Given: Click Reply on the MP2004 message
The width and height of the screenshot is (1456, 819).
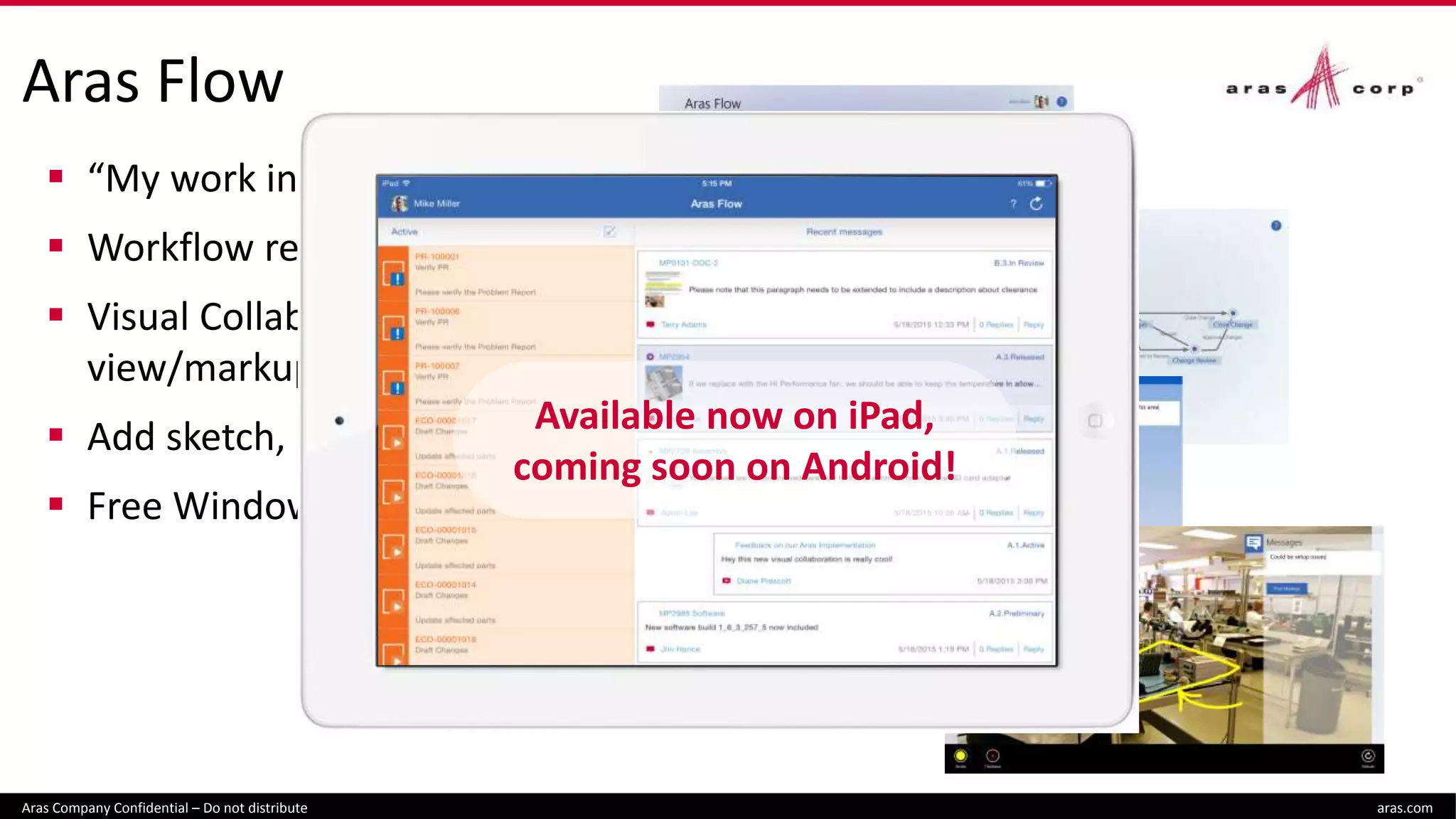Looking at the screenshot, I should [x=1034, y=419].
